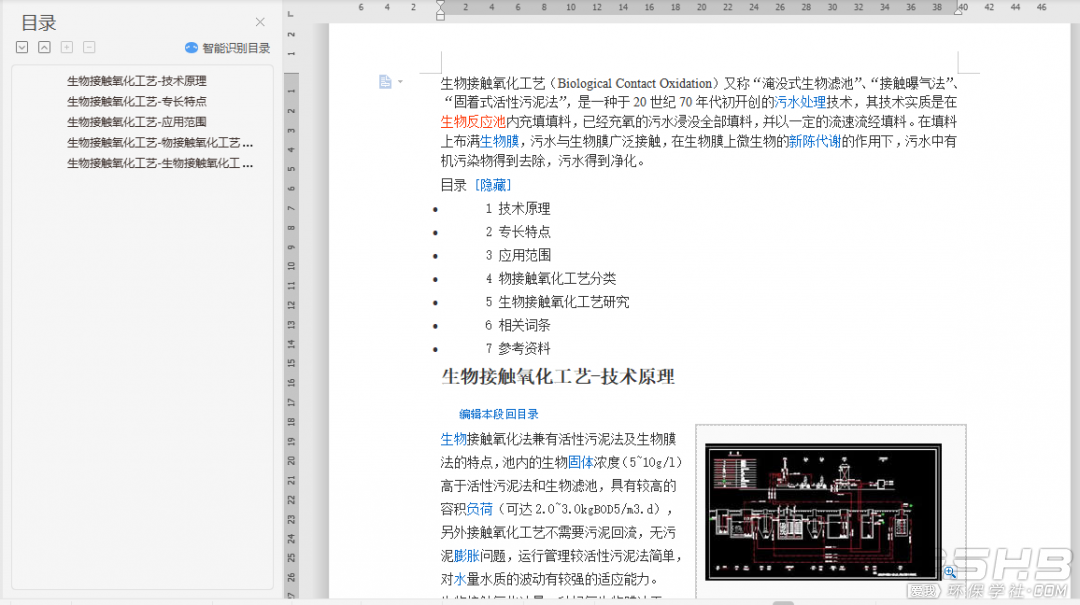The height and width of the screenshot is (605, 1080).
Task: Click list item 4 物接触氧化工艺分类
Action: pyautogui.click(x=550, y=278)
